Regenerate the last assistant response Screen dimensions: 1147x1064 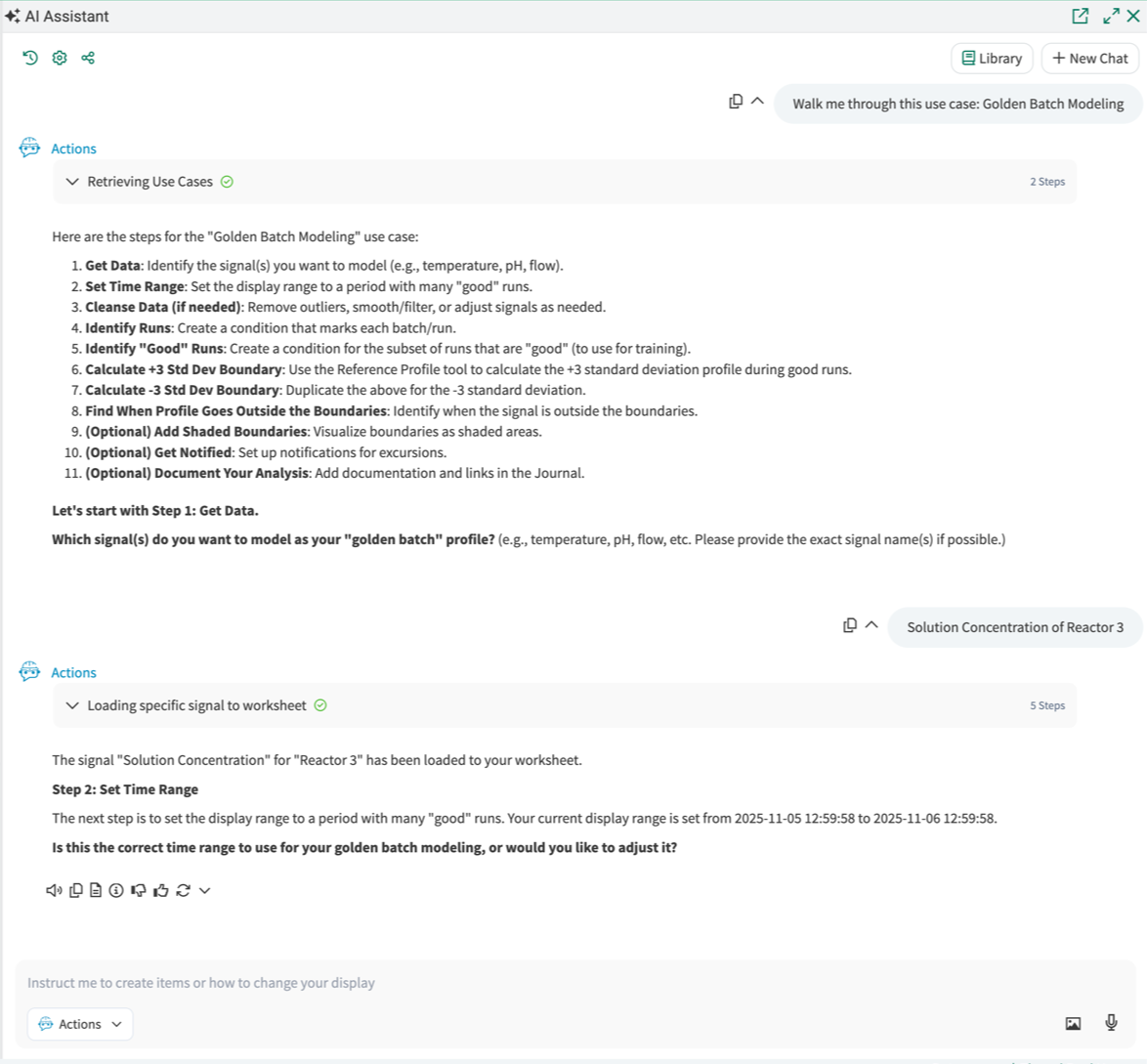click(x=183, y=890)
